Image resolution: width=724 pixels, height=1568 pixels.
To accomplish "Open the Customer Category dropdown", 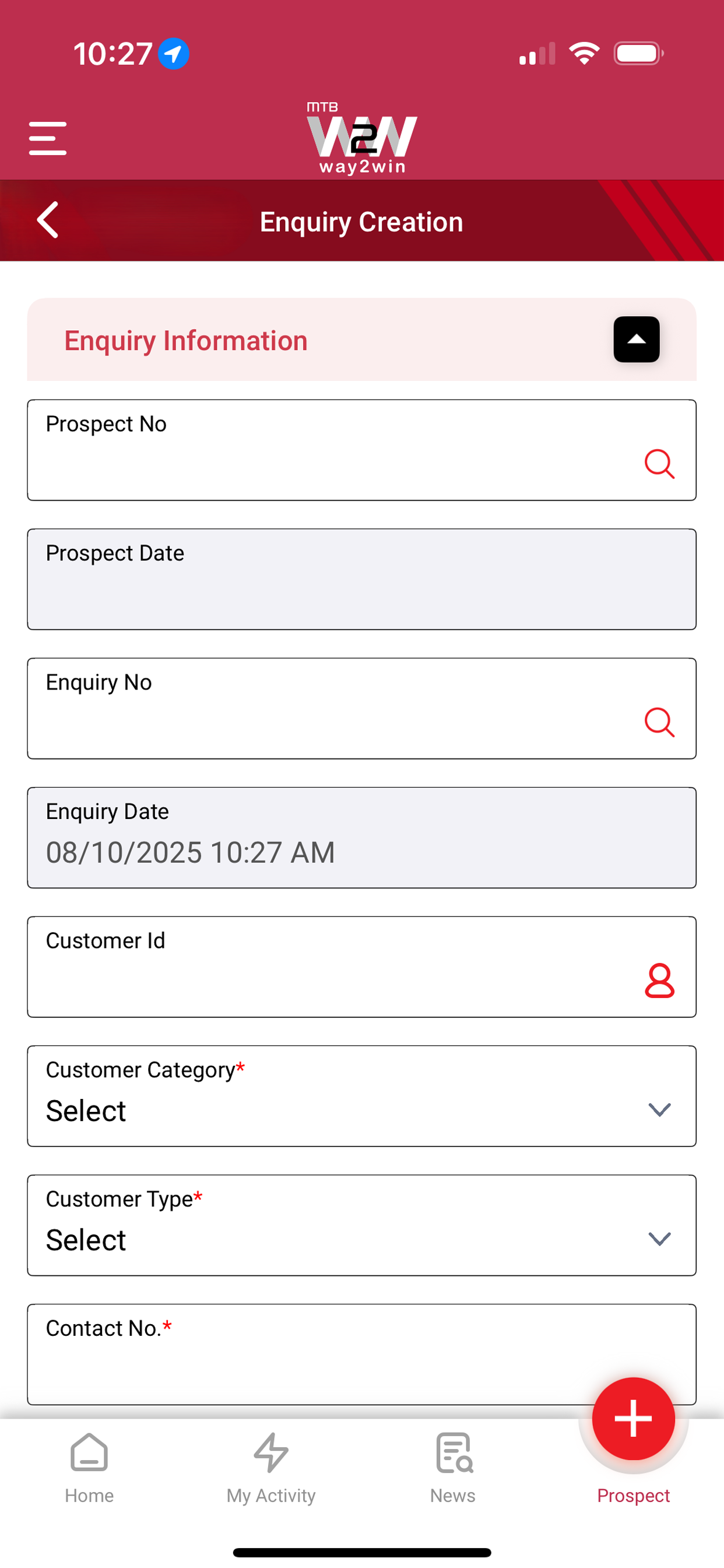I will tap(362, 1095).
